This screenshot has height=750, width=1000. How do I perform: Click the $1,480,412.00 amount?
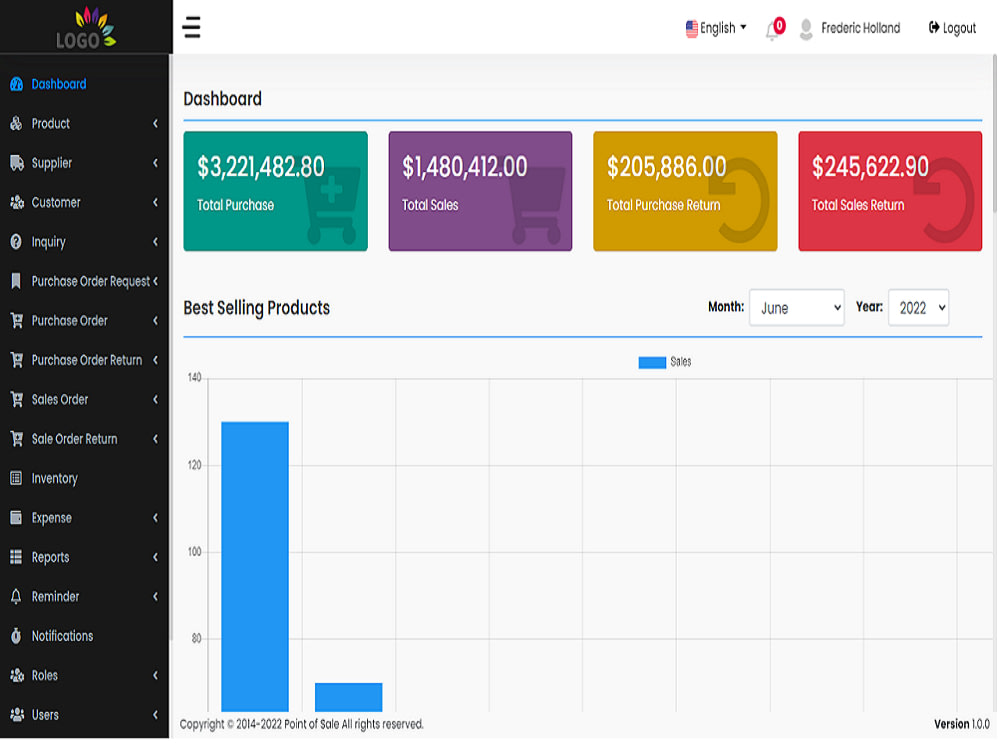pos(464,167)
